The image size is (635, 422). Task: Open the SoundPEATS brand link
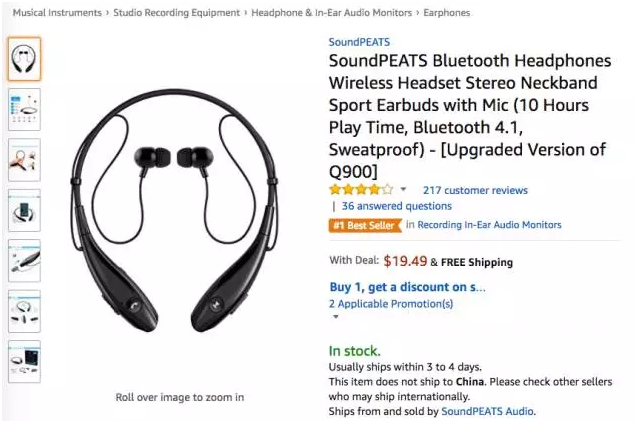coord(359,42)
